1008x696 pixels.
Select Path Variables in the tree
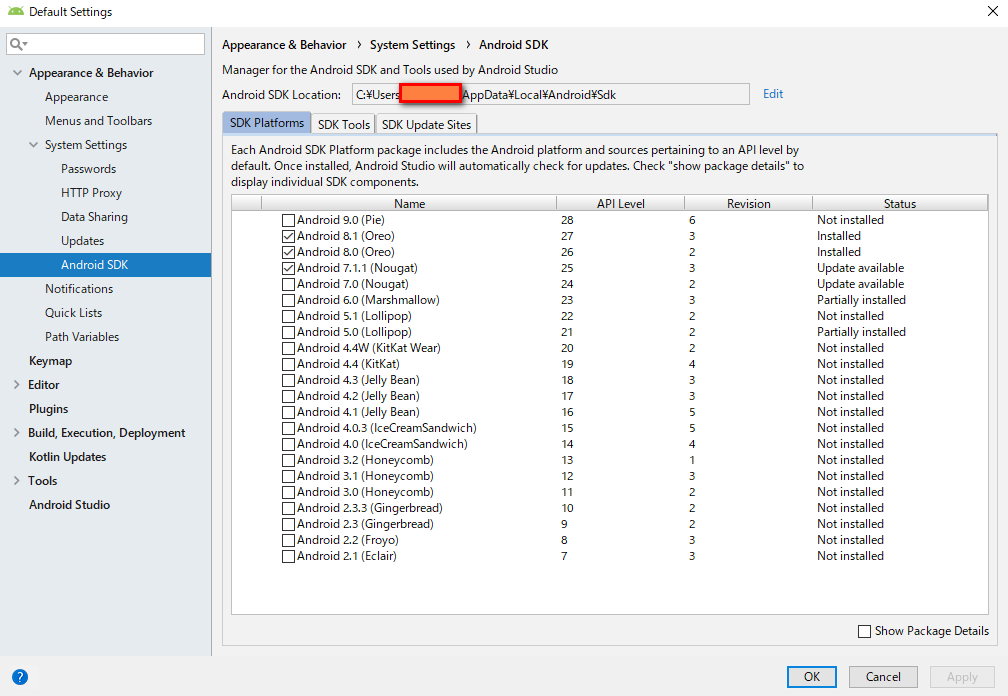pyautogui.click(x=82, y=337)
